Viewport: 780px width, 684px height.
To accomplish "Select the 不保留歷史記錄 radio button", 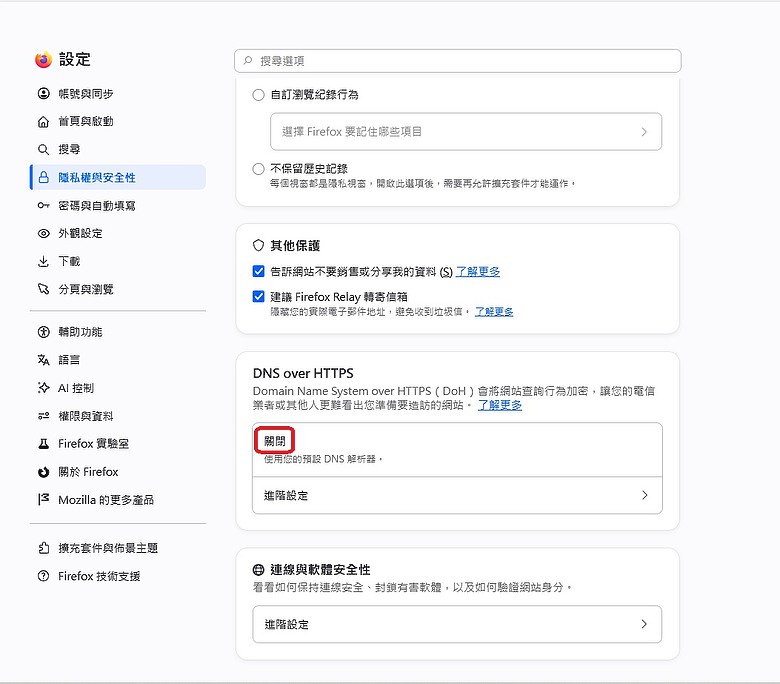I will [x=258, y=169].
